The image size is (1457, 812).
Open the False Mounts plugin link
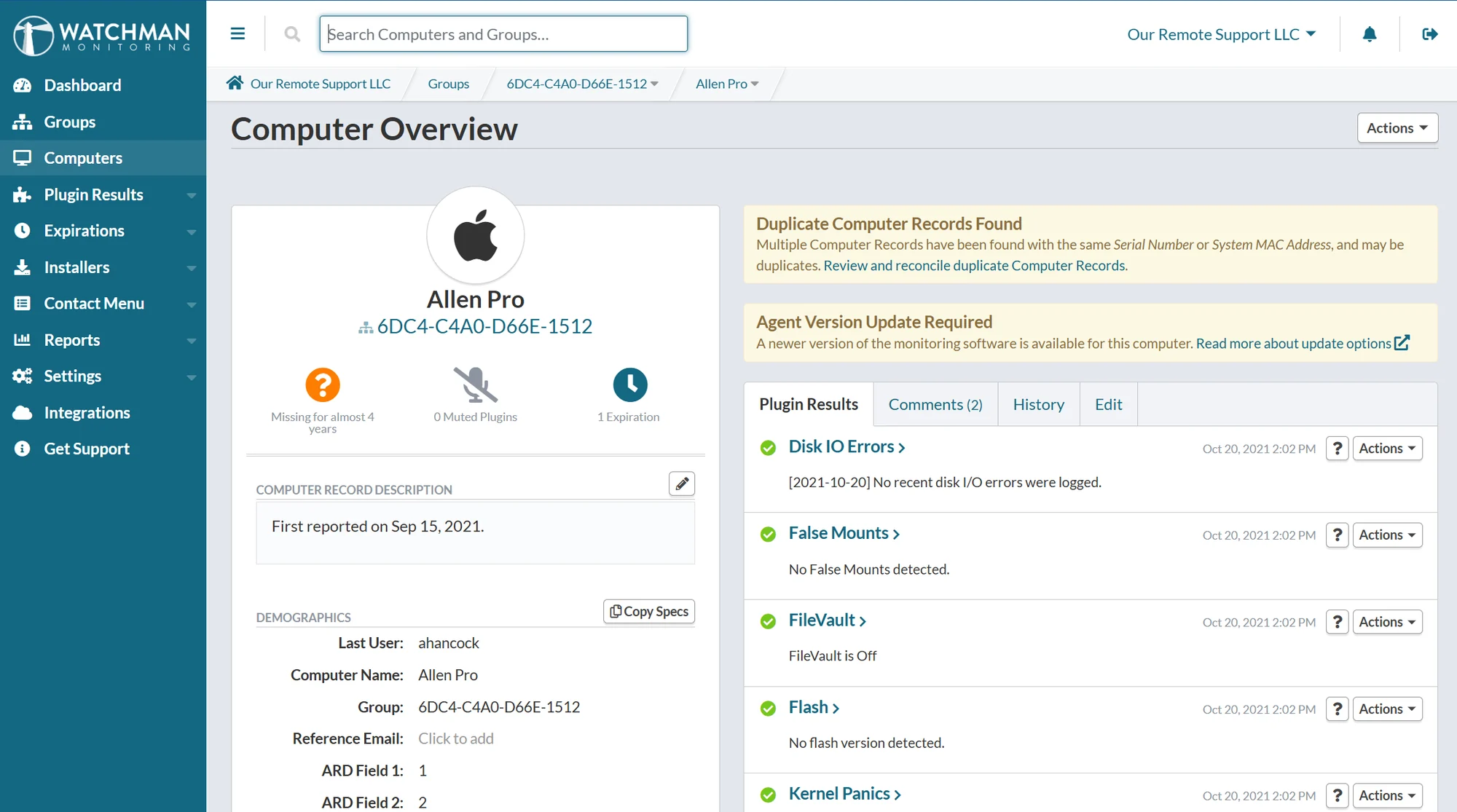844,533
